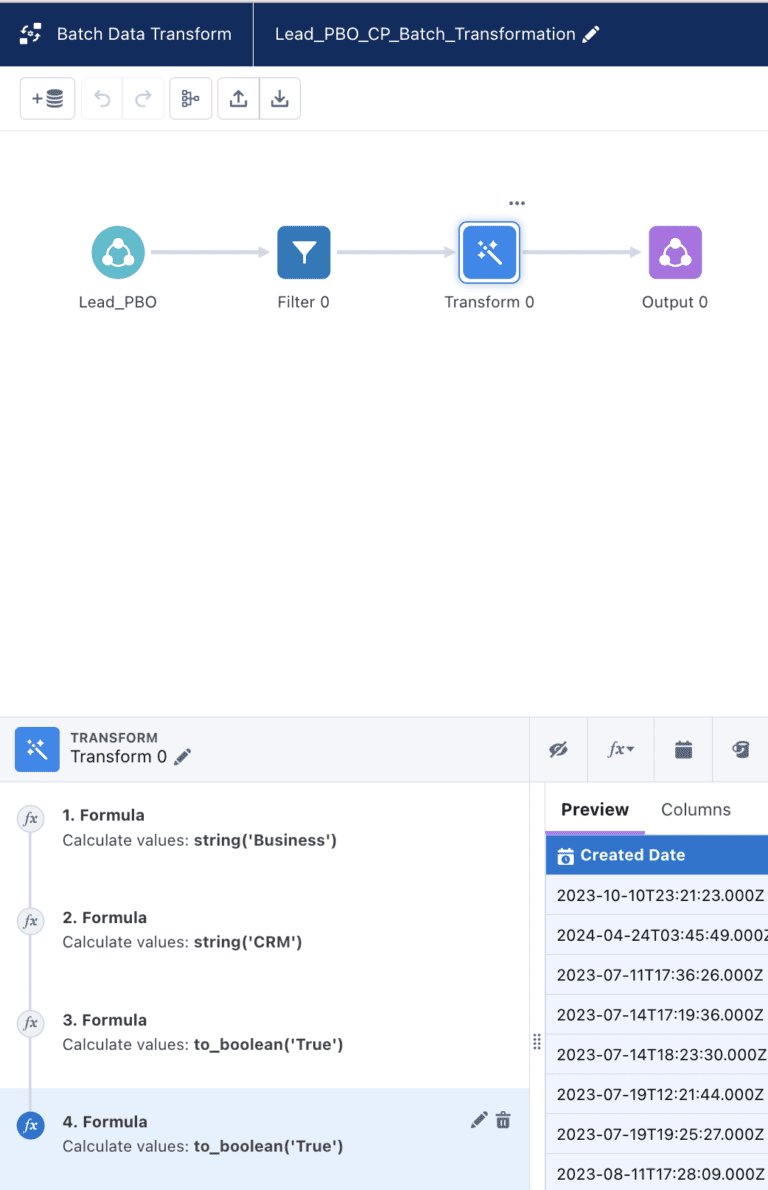
Task: Click the cell 2023-07-11T17:36:26.000Z
Action: tap(657, 975)
